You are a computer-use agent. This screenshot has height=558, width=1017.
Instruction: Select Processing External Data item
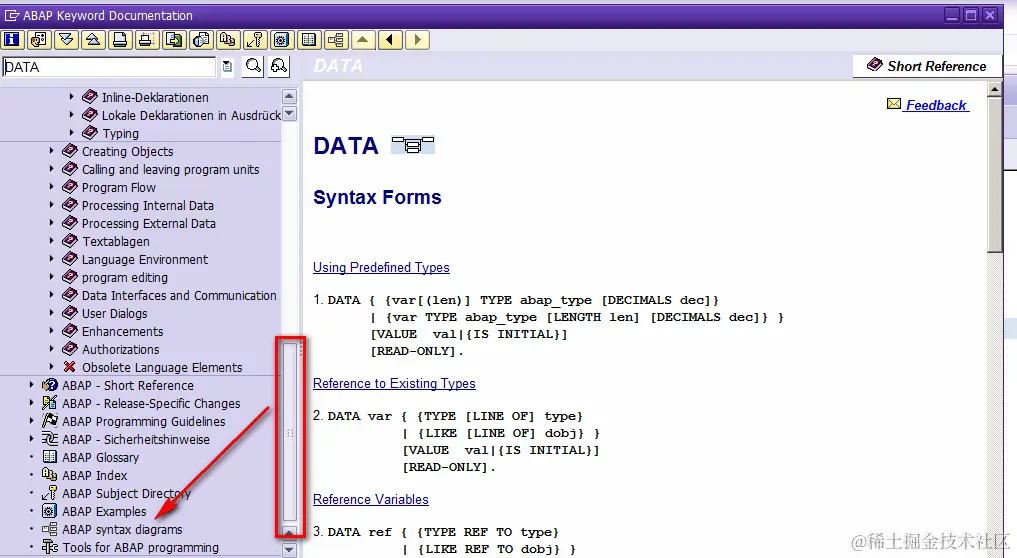[149, 223]
